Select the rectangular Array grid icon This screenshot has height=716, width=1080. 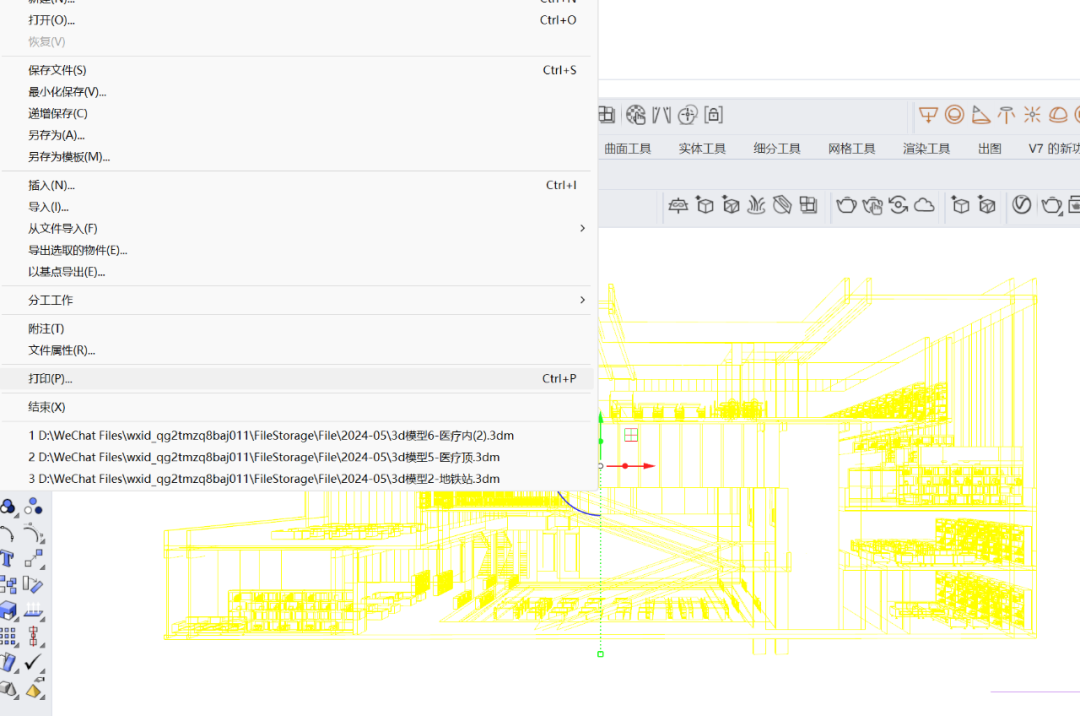click(8, 636)
